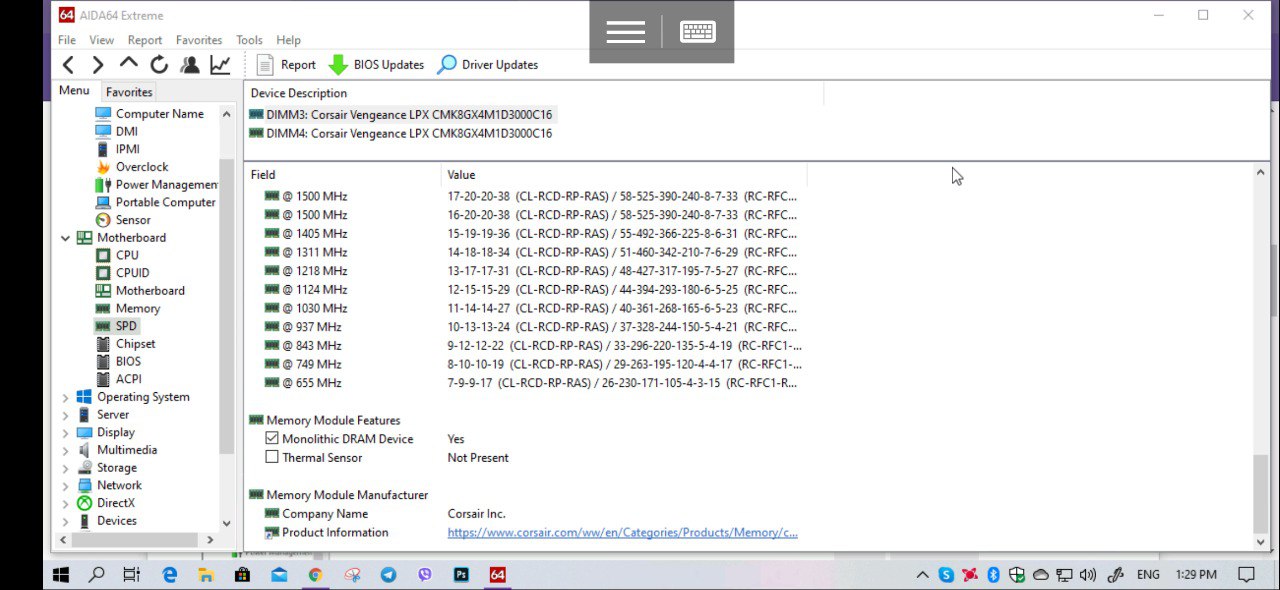This screenshot has width=1280, height=590.
Task: Expand the DirectX node
Action: [66, 503]
